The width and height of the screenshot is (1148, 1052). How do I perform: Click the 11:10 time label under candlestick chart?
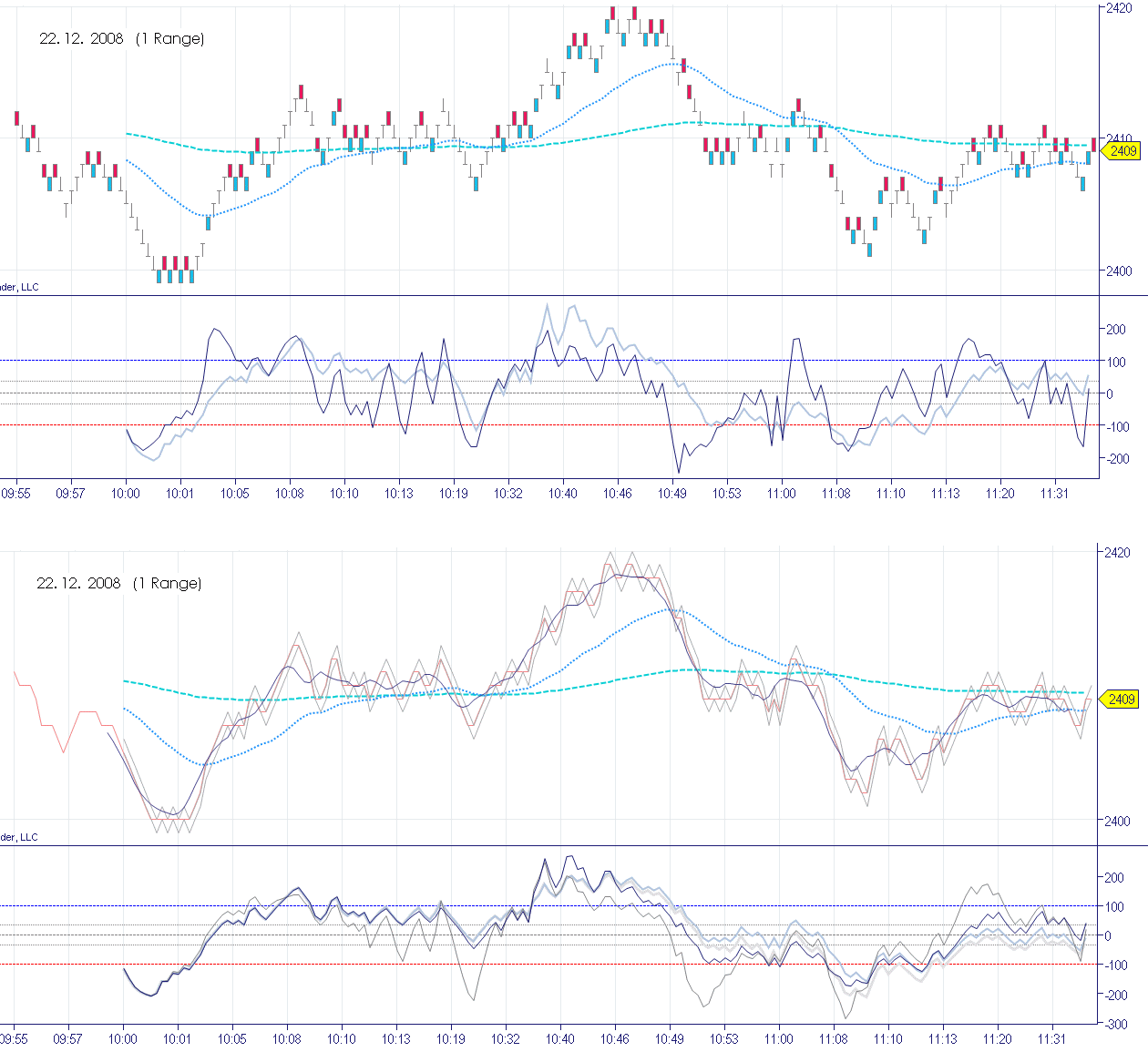coord(890,494)
